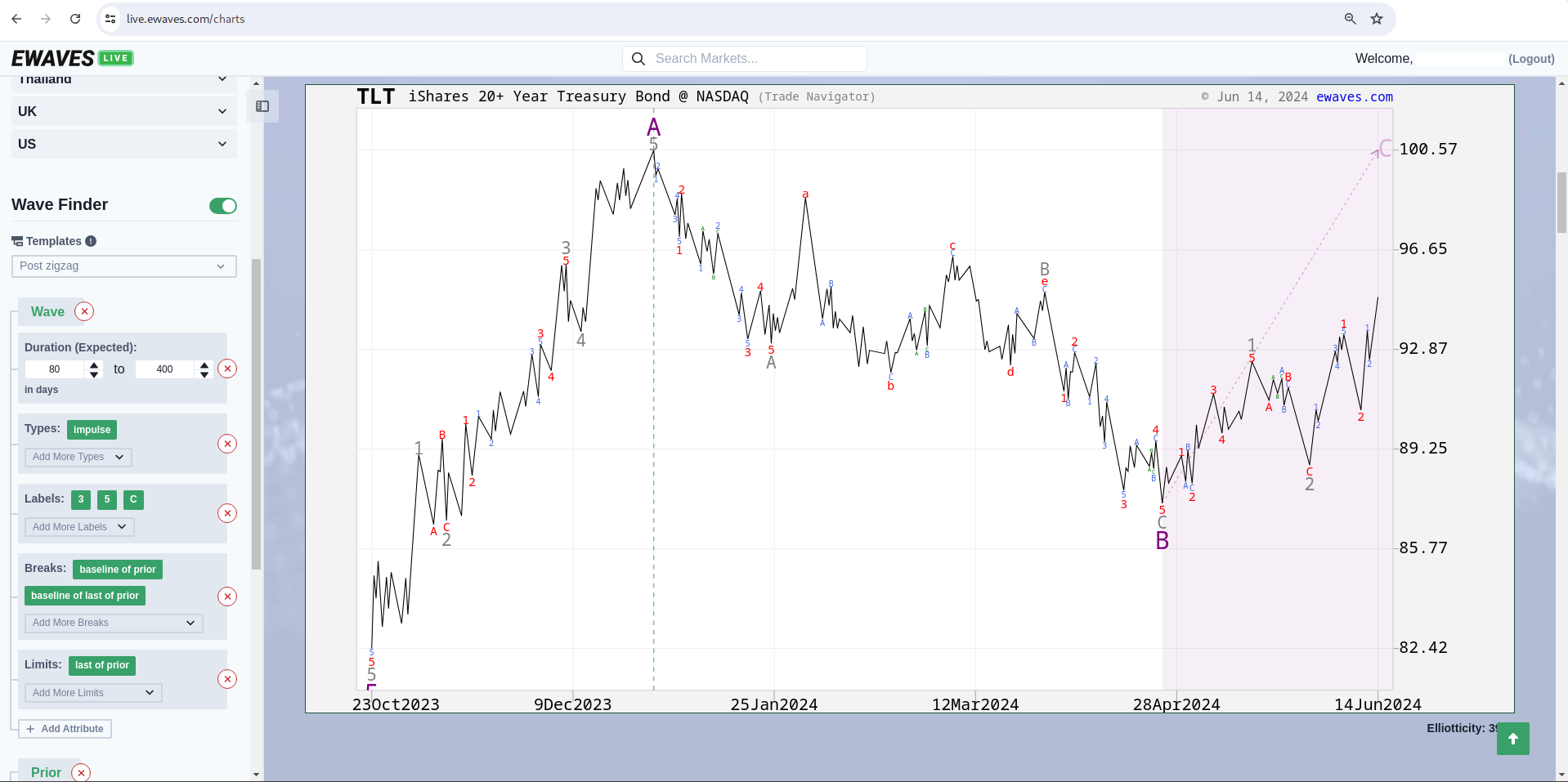This screenshot has width=1568, height=782.
Task: Remove the Limits attribute via X icon
Action: point(227,679)
